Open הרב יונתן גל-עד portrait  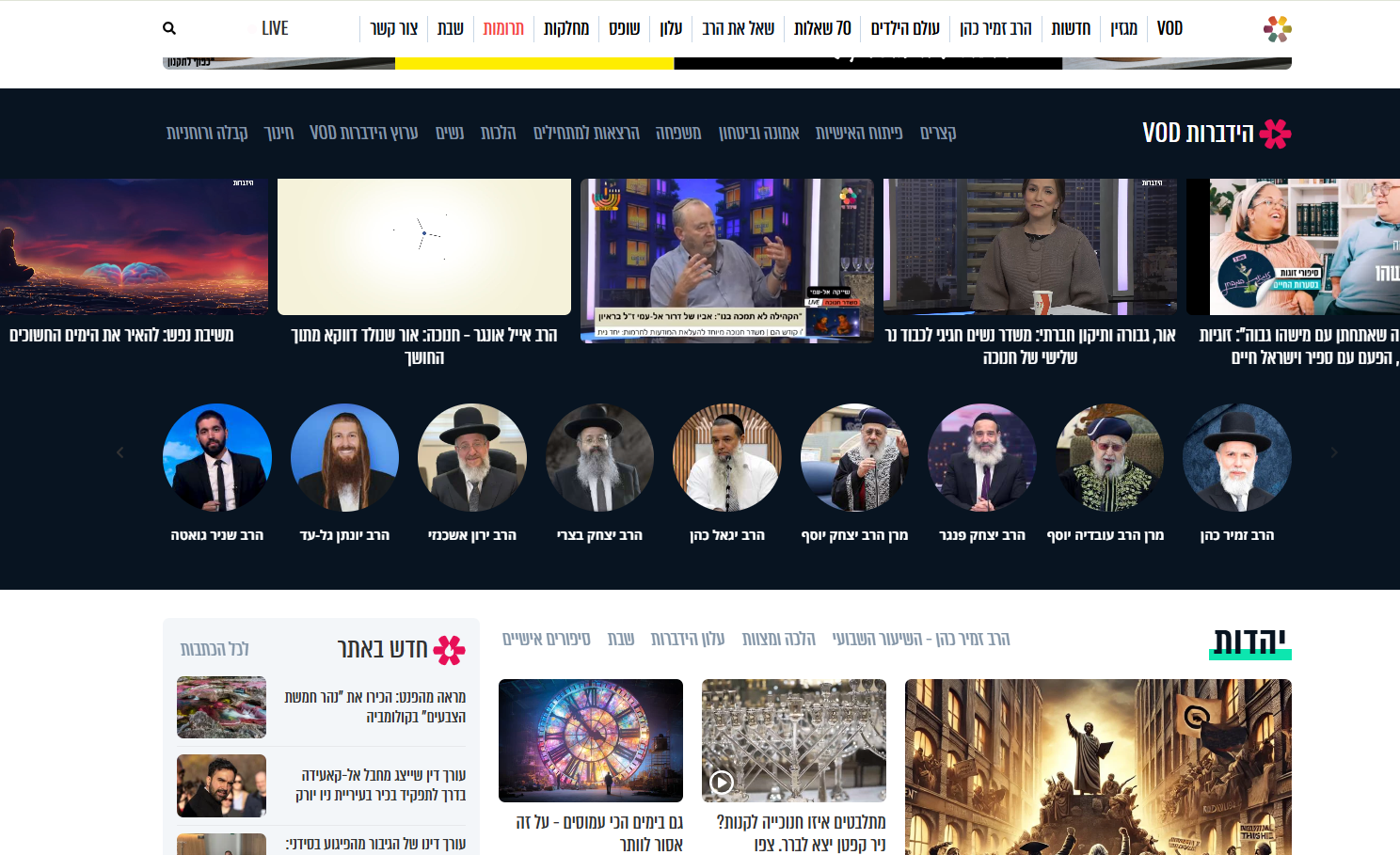click(344, 458)
